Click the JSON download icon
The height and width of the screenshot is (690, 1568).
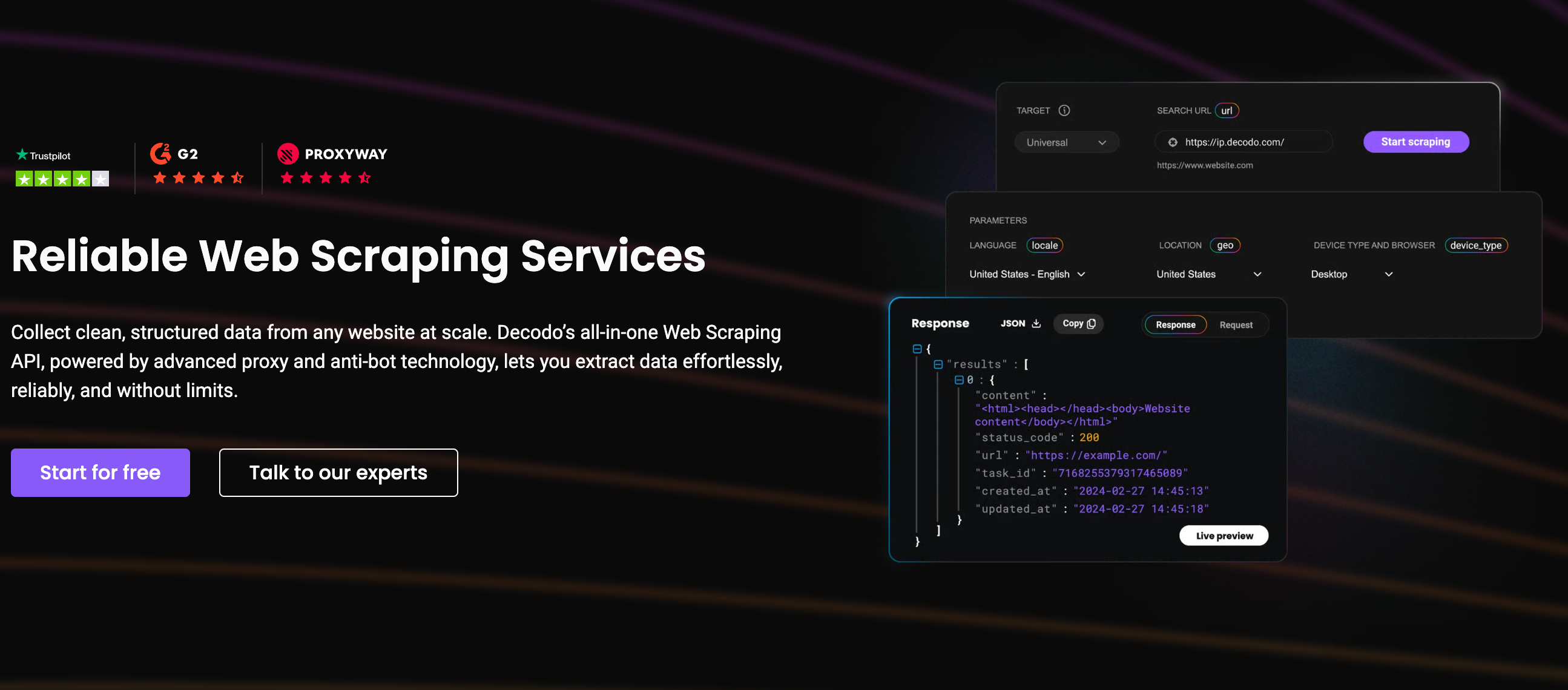(1036, 323)
